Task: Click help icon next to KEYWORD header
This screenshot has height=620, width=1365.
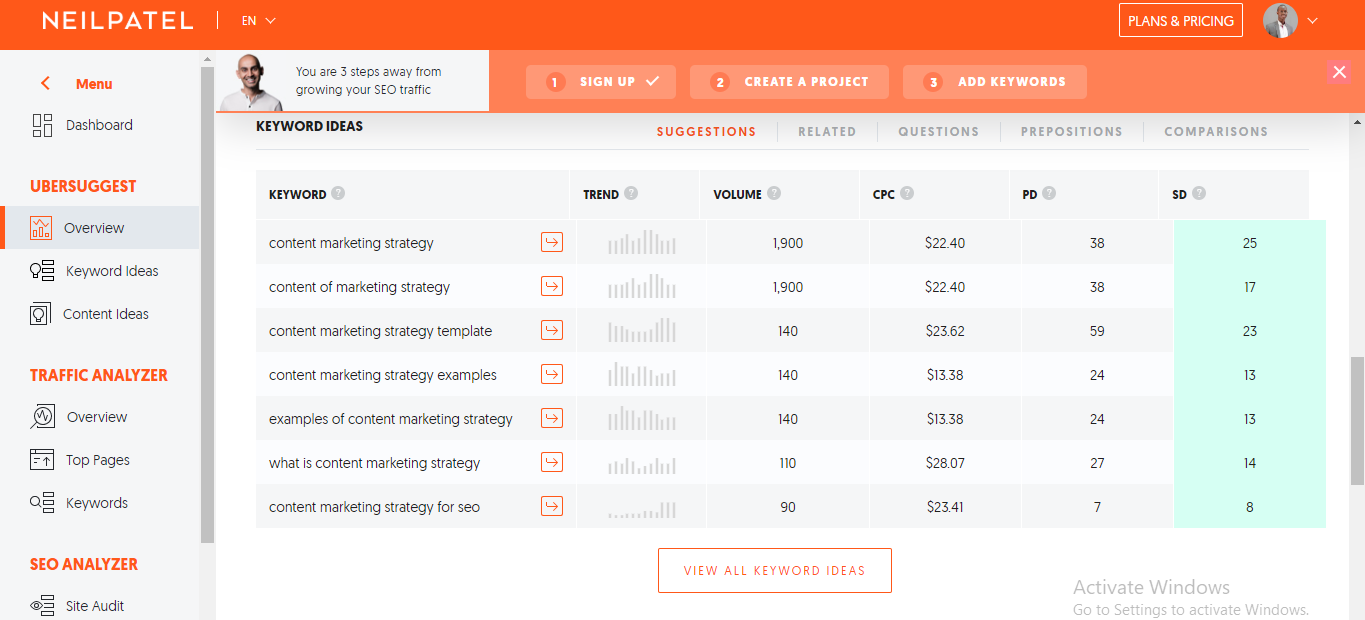Action: 338,194
